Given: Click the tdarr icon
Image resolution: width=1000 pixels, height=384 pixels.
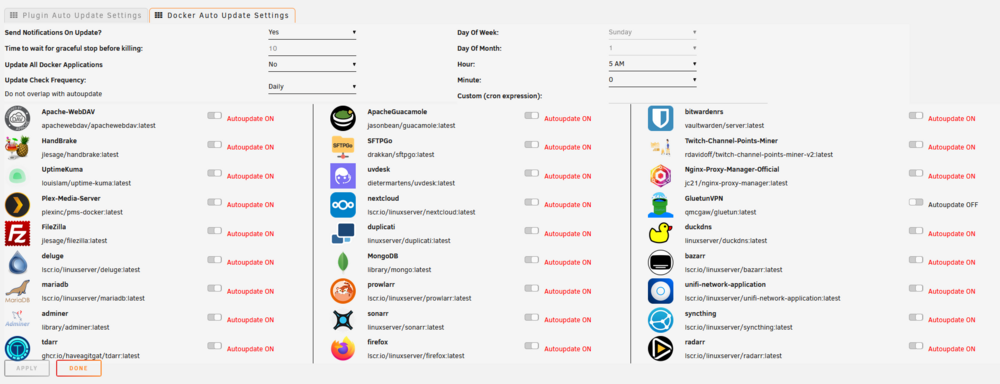Looking at the screenshot, I should pos(17,348).
